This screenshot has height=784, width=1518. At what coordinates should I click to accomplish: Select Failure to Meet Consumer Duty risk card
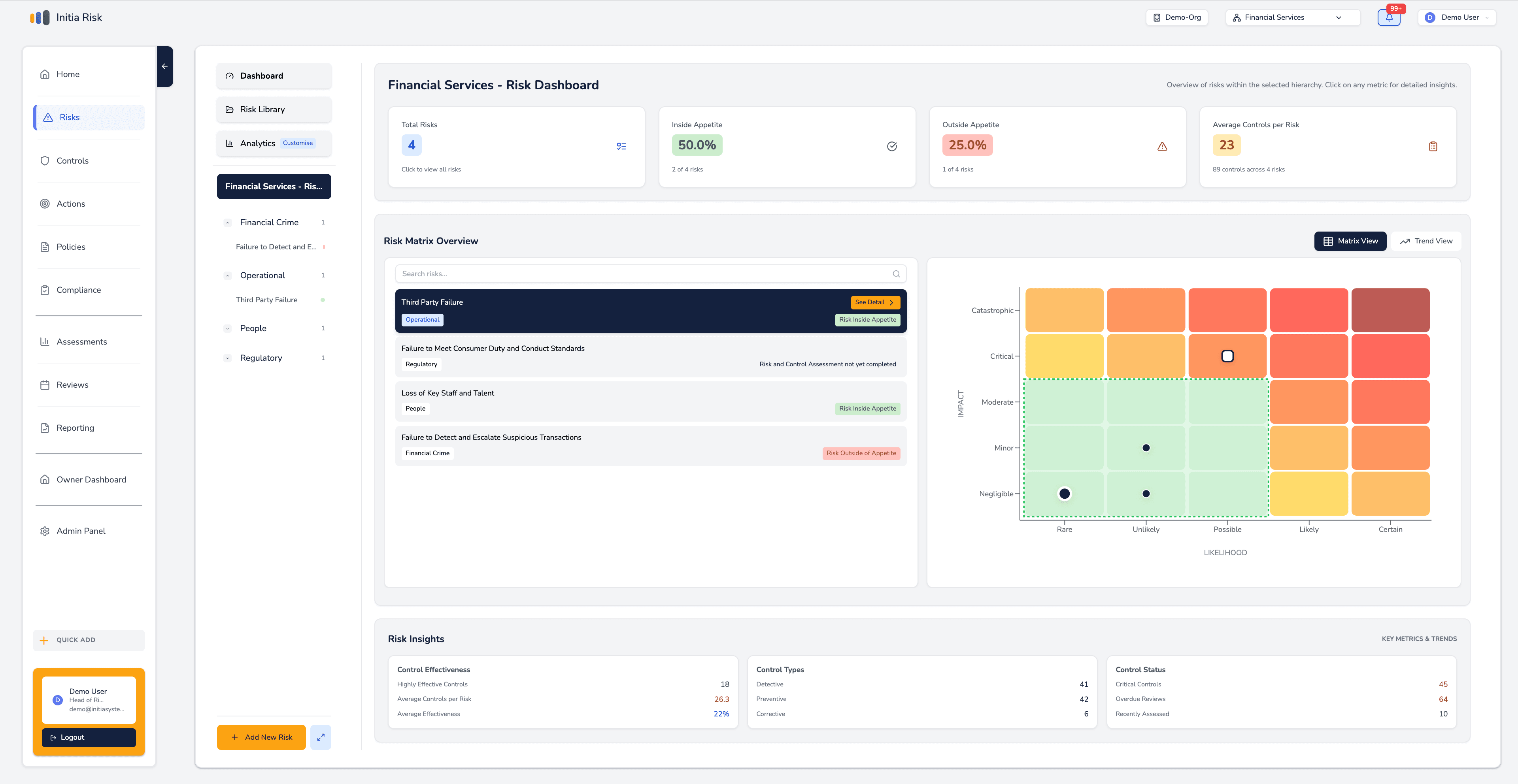click(651, 356)
